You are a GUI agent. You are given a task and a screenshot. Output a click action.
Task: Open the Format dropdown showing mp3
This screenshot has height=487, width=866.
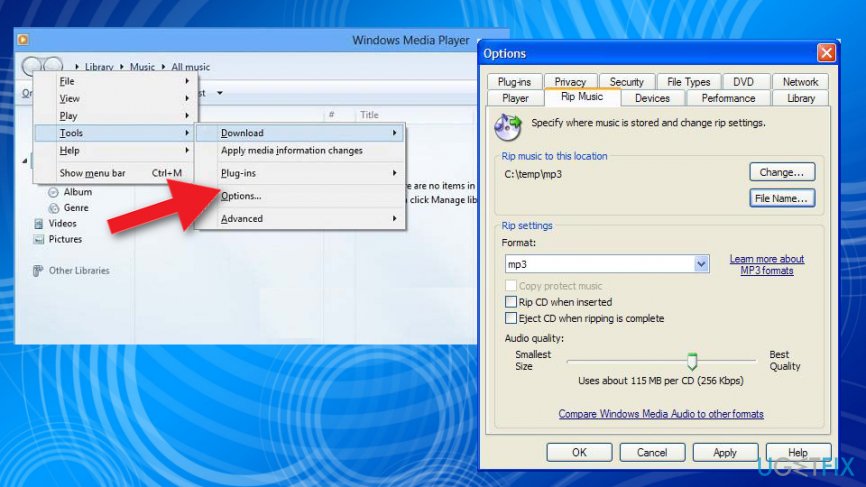pos(701,264)
